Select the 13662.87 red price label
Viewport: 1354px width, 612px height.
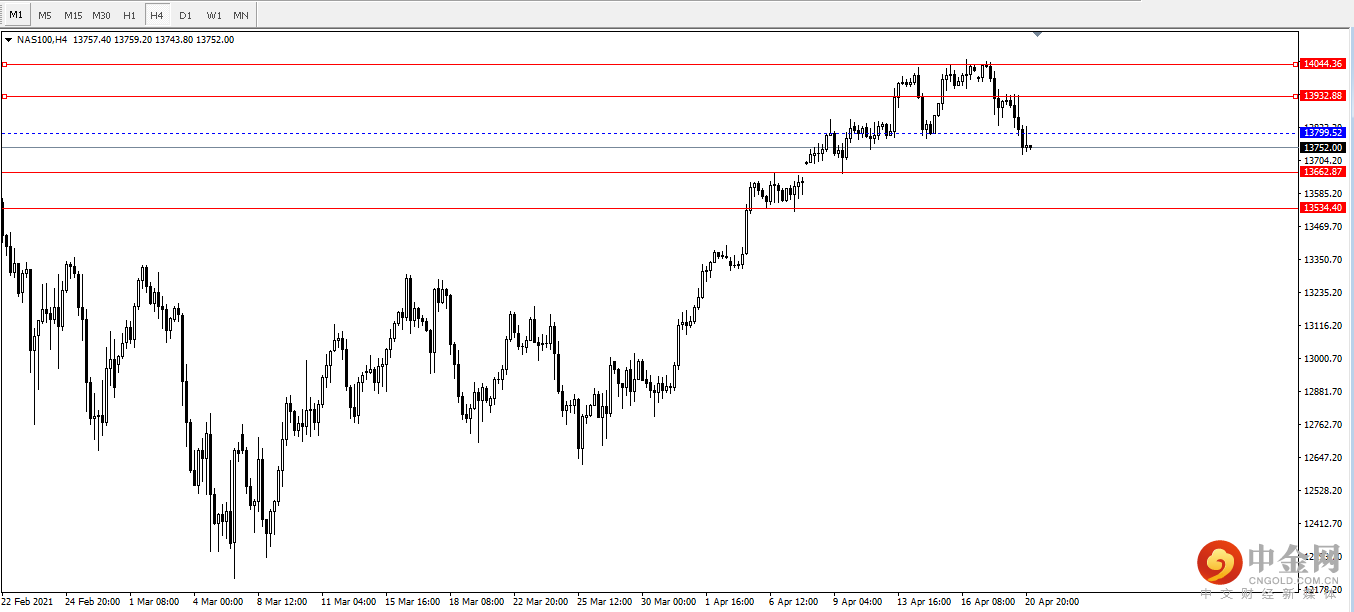(x=1323, y=172)
